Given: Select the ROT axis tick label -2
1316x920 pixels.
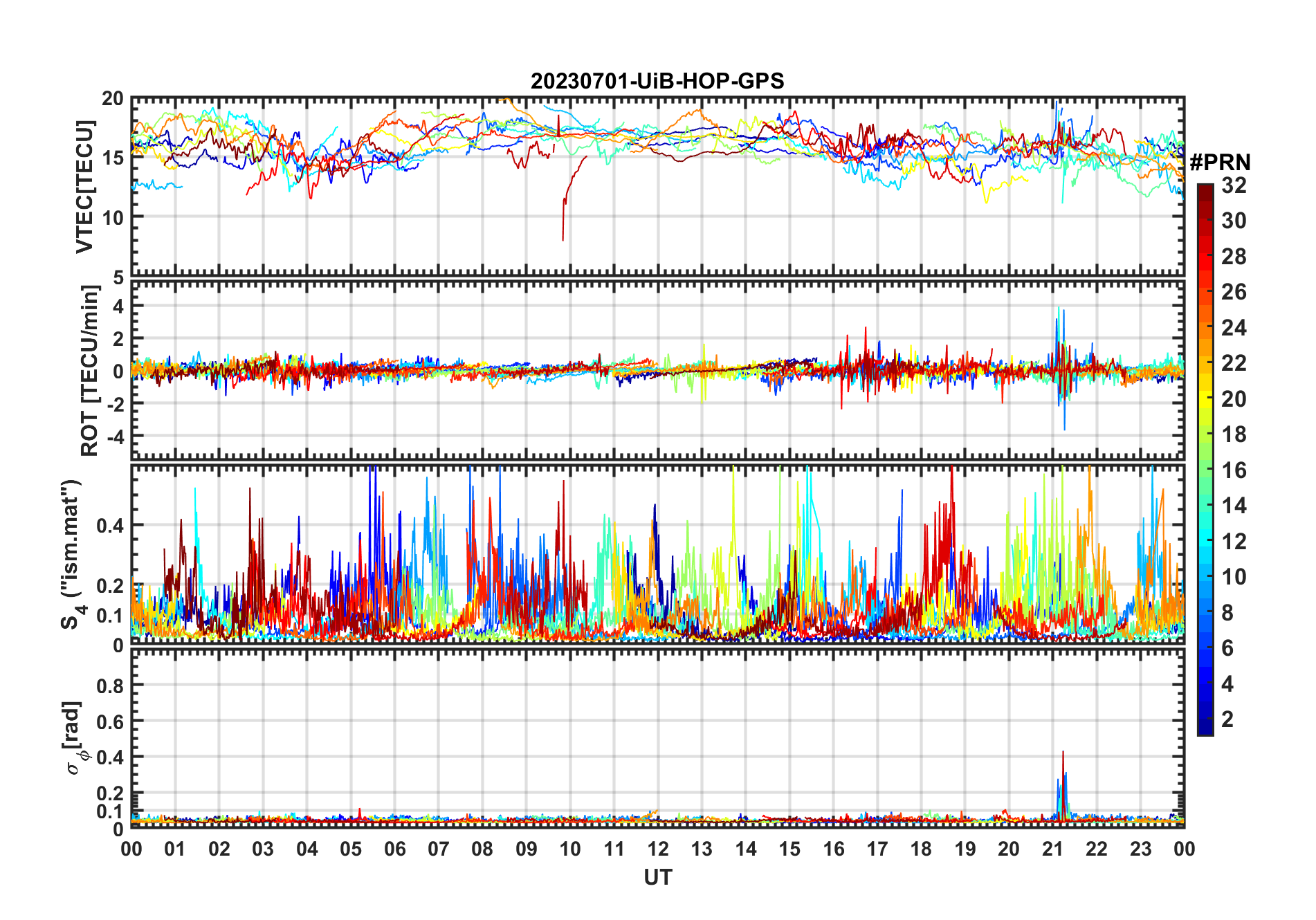Looking at the screenshot, I should (x=115, y=404).
